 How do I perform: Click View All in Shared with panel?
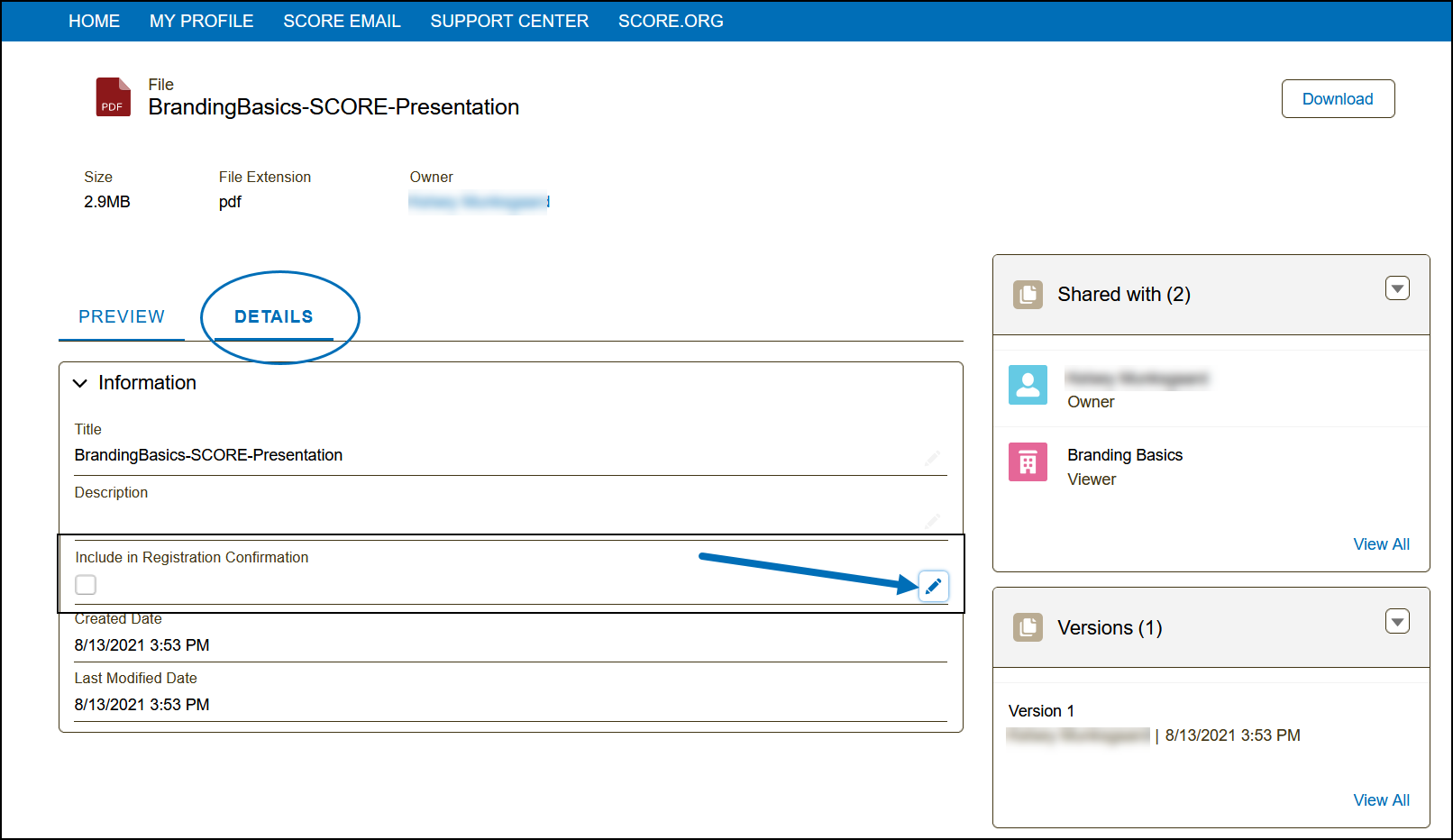pyautogui.click(x=1381, y=544)
